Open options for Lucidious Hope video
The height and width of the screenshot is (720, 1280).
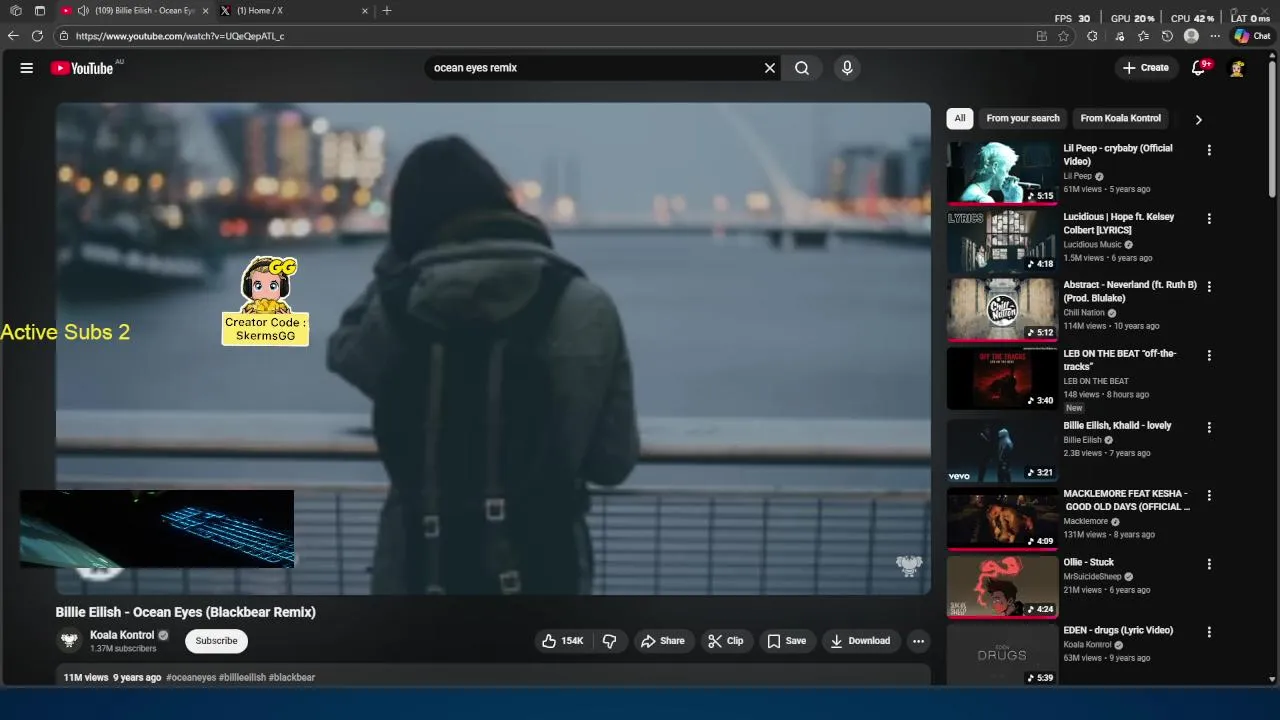[1209, 218]
